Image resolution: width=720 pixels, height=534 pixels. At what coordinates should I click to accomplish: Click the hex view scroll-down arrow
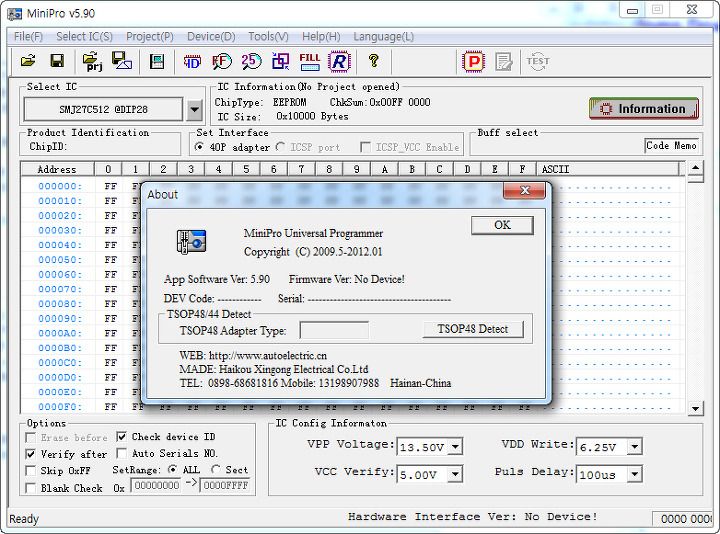tap(696, 408)
